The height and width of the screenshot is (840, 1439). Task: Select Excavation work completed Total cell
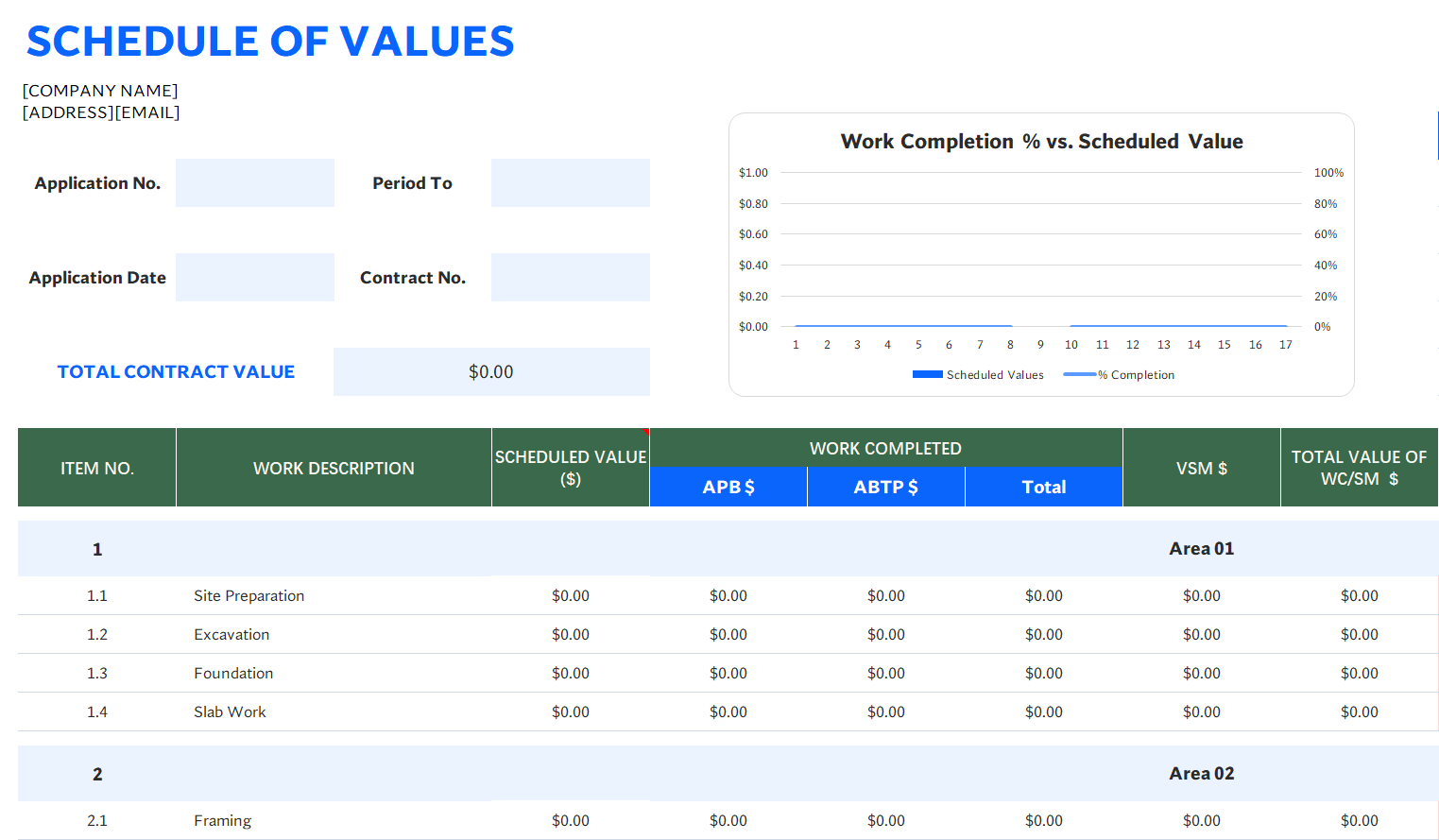pyautogui.click(x=1044, y=635)
